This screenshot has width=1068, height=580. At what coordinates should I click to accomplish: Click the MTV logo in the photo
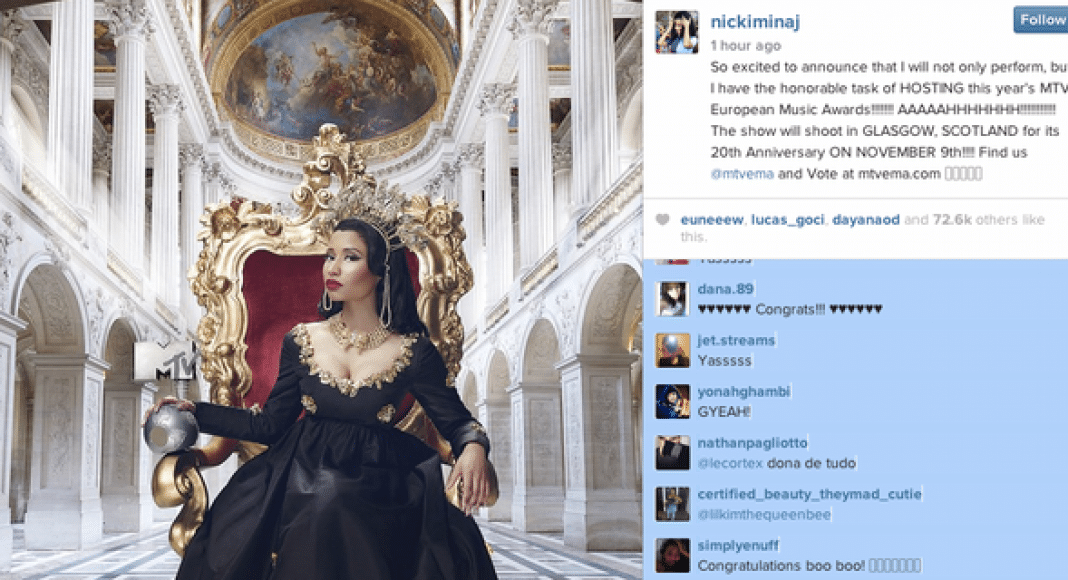(165, 360)
